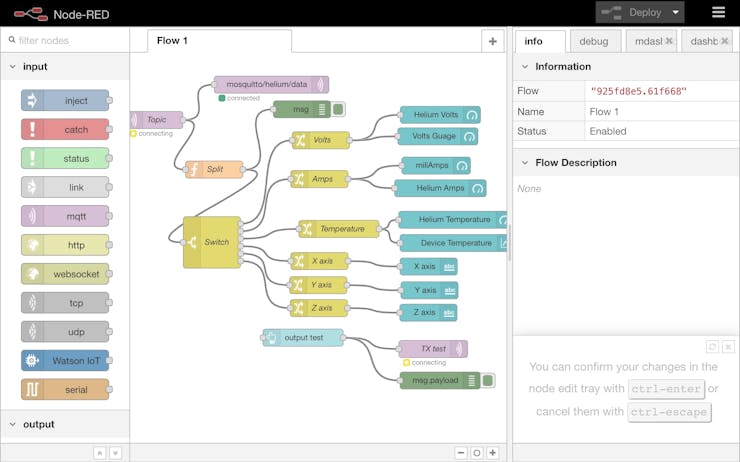Refresh the tip in info panel

[712, 347]
